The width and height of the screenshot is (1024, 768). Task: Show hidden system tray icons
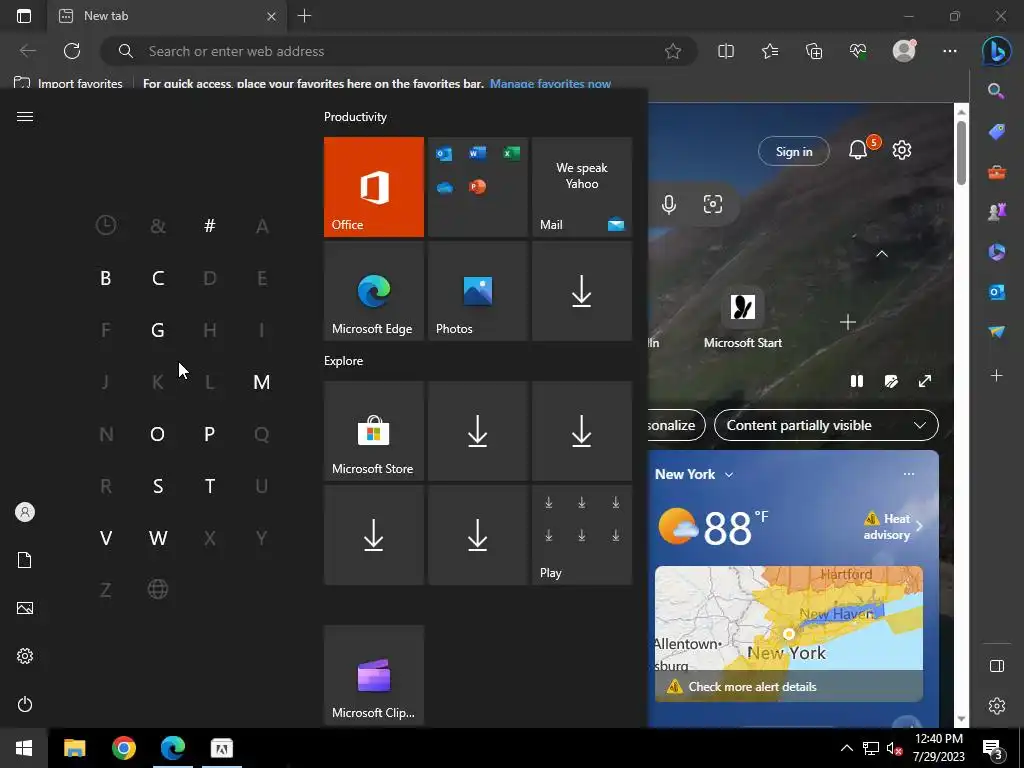pos(846,748)
